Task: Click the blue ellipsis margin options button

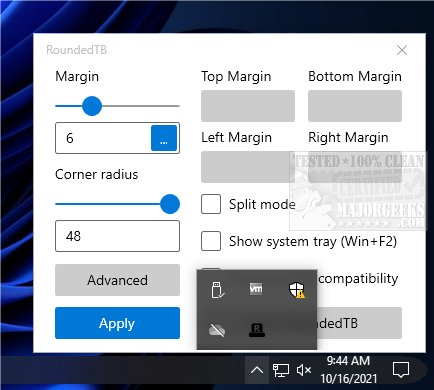Action: [x=164, y=138]
